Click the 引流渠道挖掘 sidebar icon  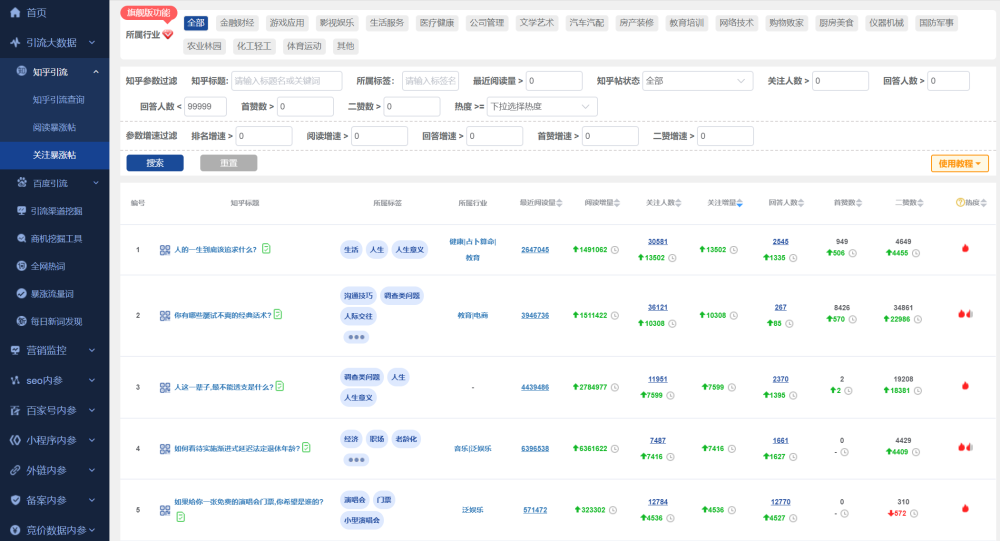[22, 211]
